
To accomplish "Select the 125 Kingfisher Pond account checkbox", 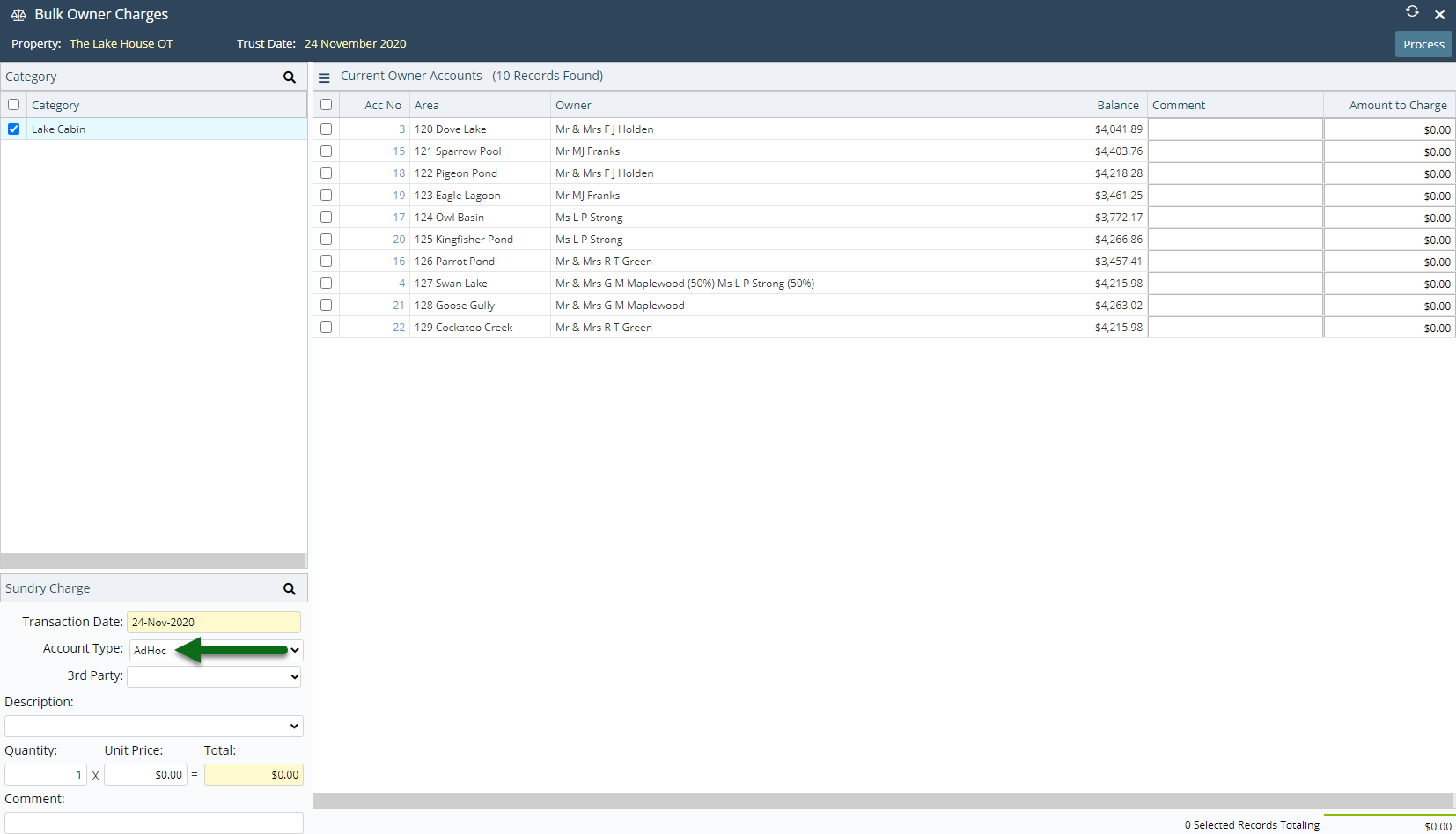I will pyautogui.click(x=326, y=239).
